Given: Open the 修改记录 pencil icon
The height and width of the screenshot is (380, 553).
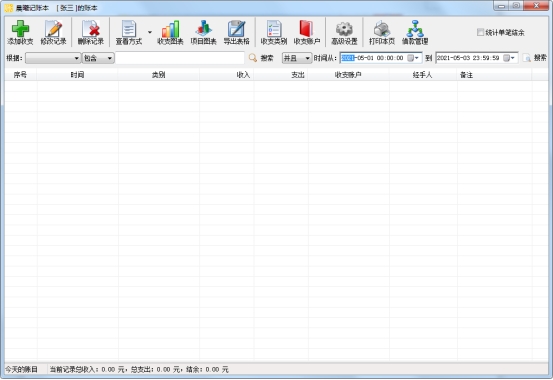Looking at the screenshot, I should (53, 29).
